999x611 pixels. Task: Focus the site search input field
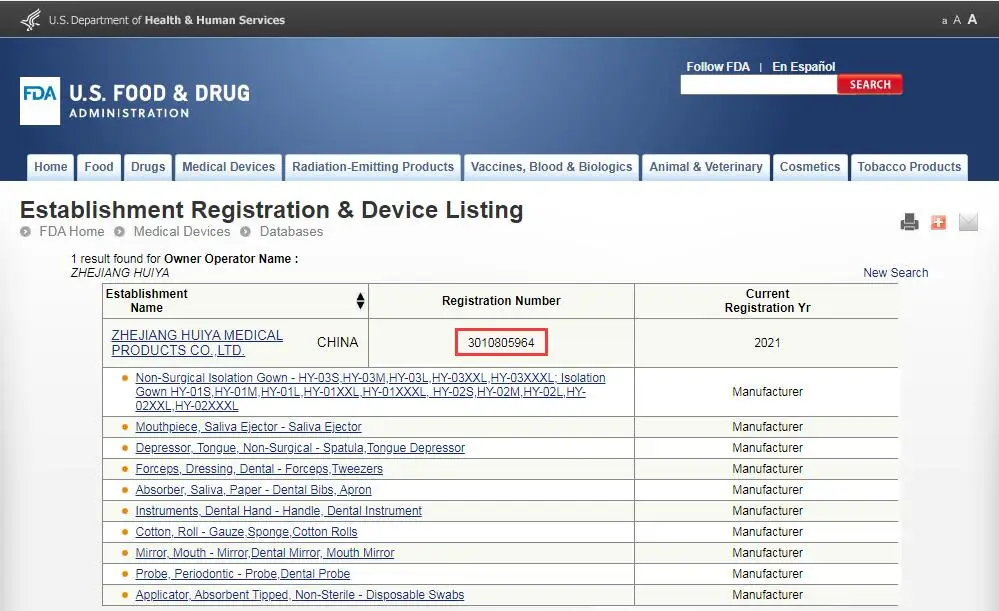759,85
